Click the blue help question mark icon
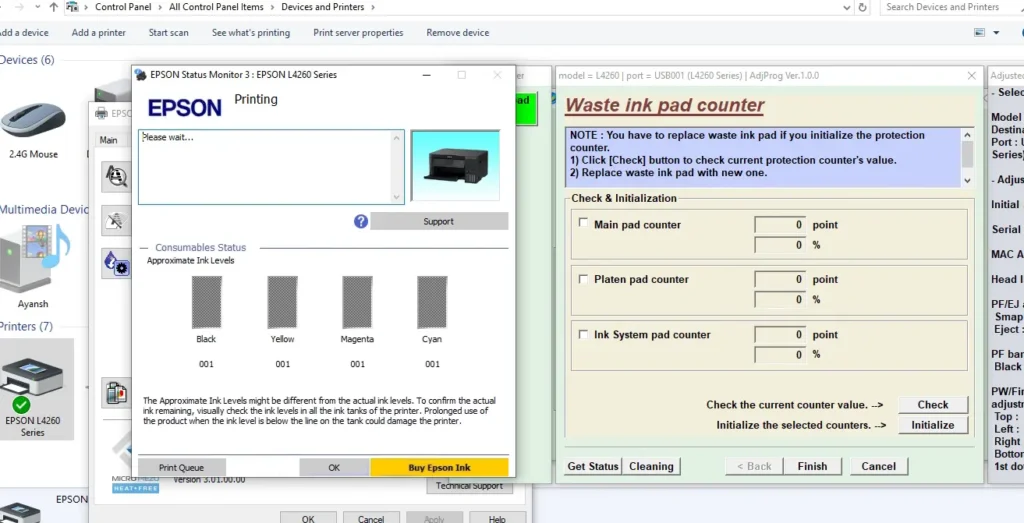The width and height of the screenshot is (1024, 523). click(361, 221)
